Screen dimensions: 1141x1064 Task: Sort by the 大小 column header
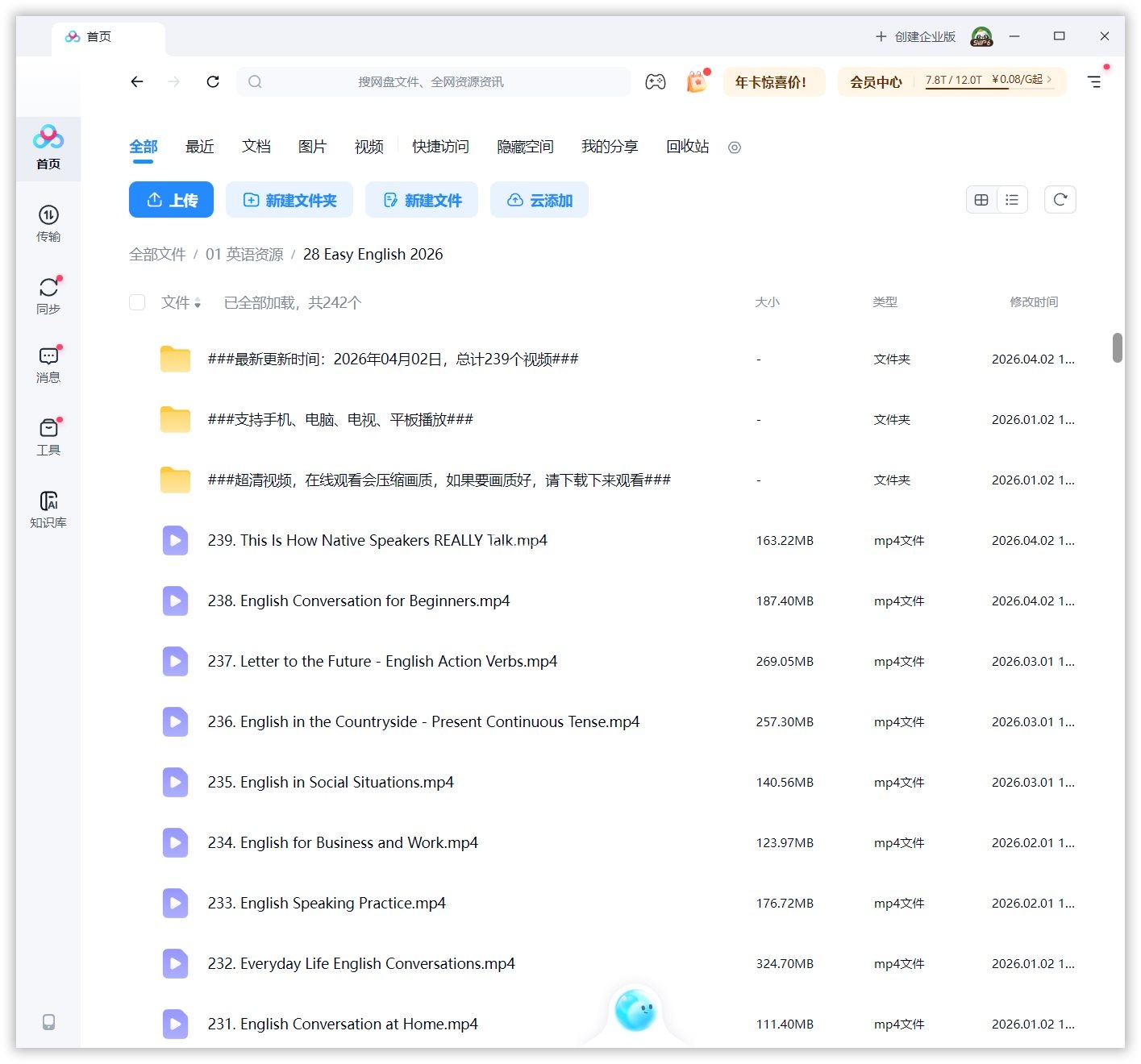click(x=767, y=302)
